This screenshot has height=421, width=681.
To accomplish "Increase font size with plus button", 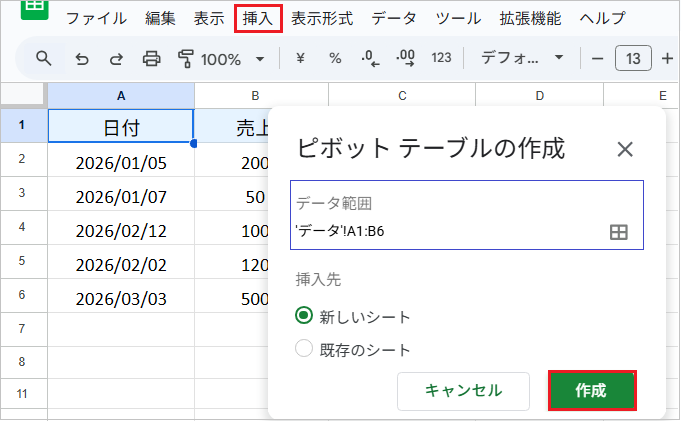I will (667, 58).
